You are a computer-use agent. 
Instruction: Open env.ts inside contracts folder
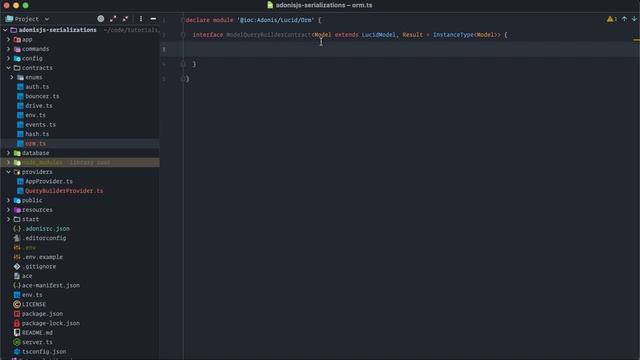coord(35,115)
